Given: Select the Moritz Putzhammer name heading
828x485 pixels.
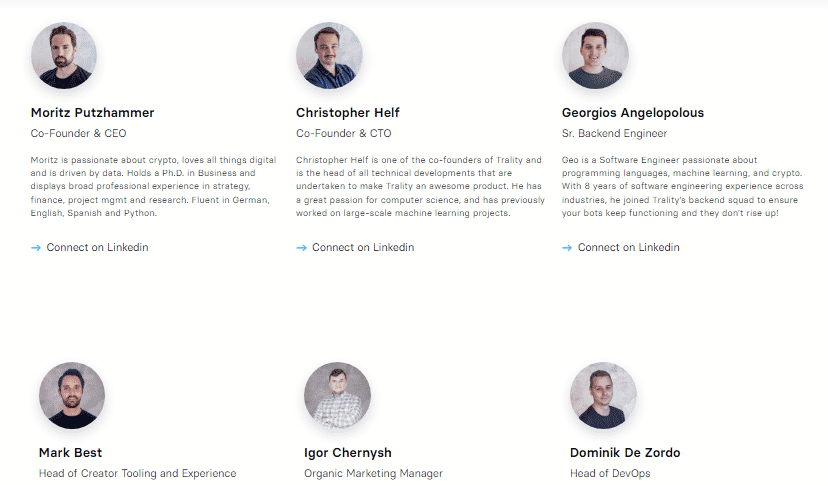Looking at the screenshot, I should (92, 113).
